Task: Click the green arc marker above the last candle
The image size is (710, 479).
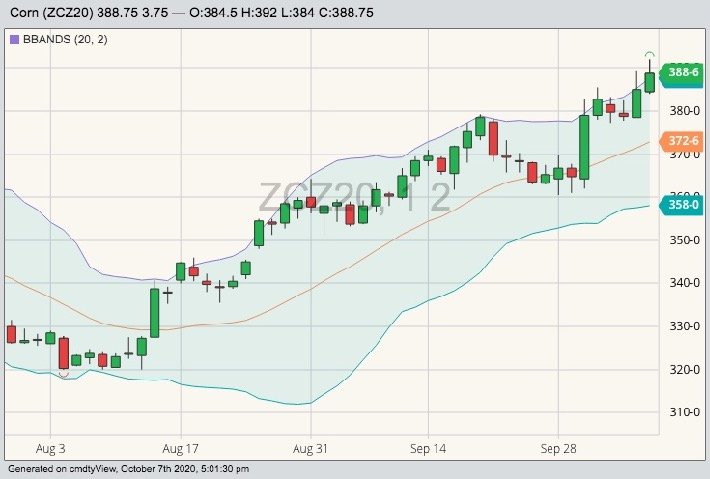Action: pyautogui.click(x=649, y=55)
